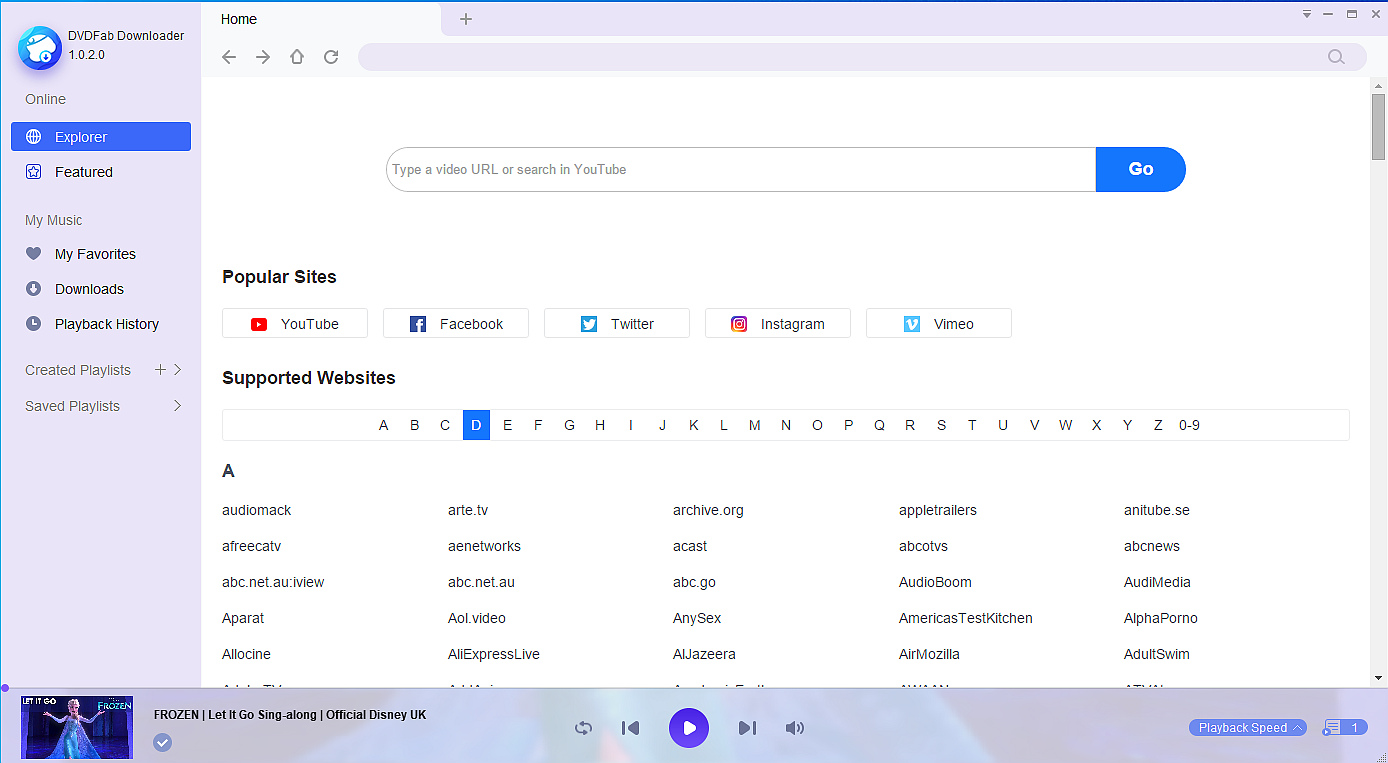Open the AlJazeera website link
The width and height of the screenshot is (1388, 763).
[x=704, y=654]
